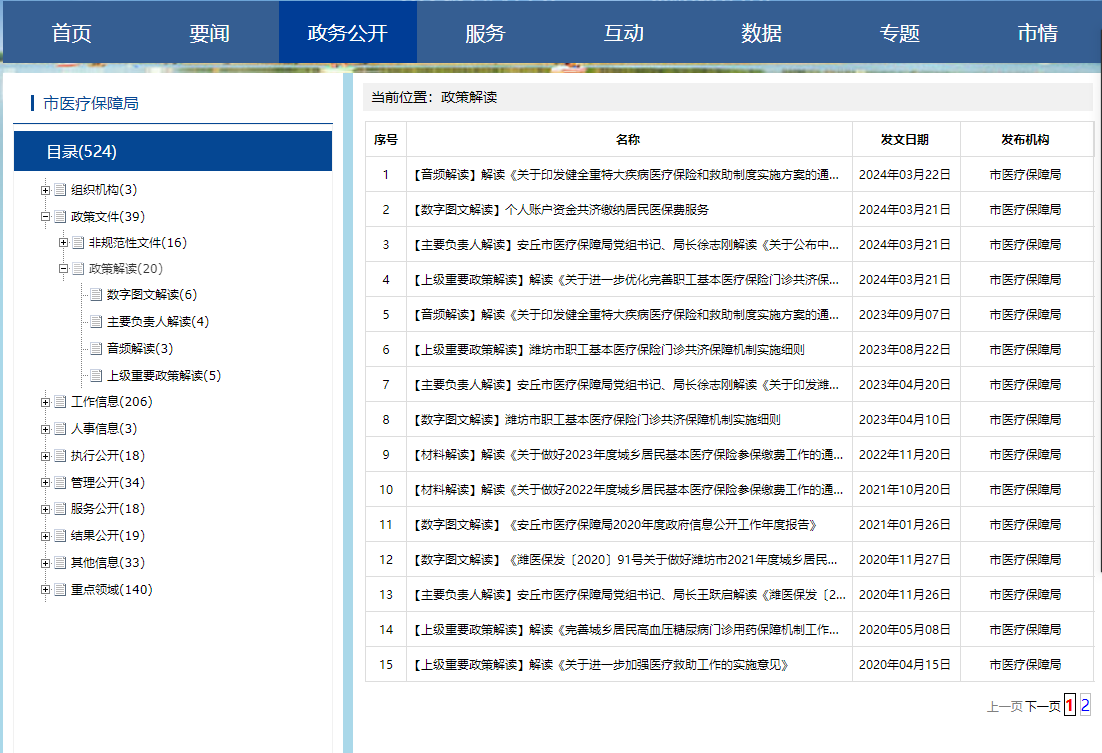Open the 【主要负责人解读】 article dated 2023年04月20日

click(626, 385)
